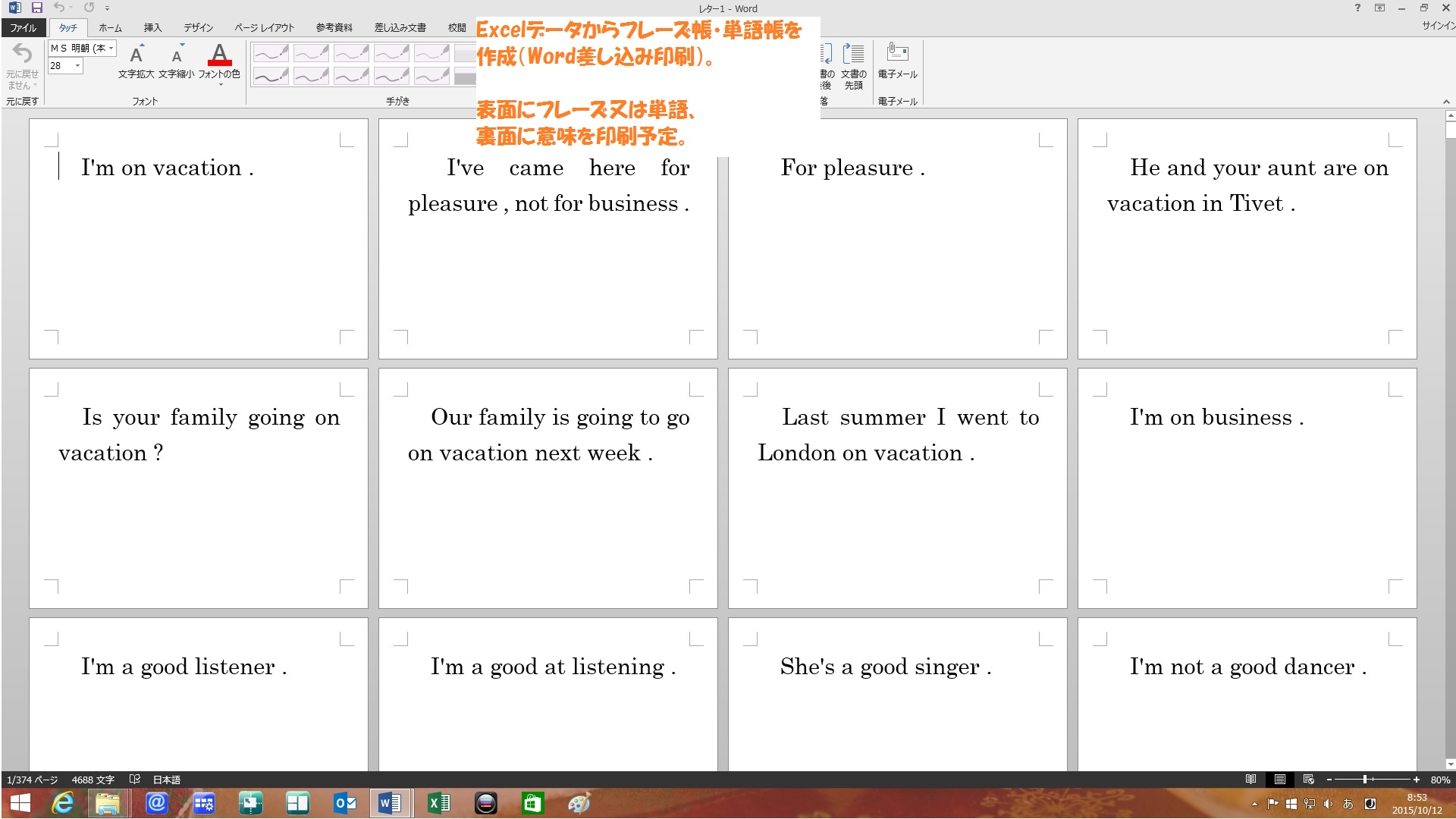1456x819 pixels.
Task: Click the zoom in plus button
Action: coord(1416,780)
